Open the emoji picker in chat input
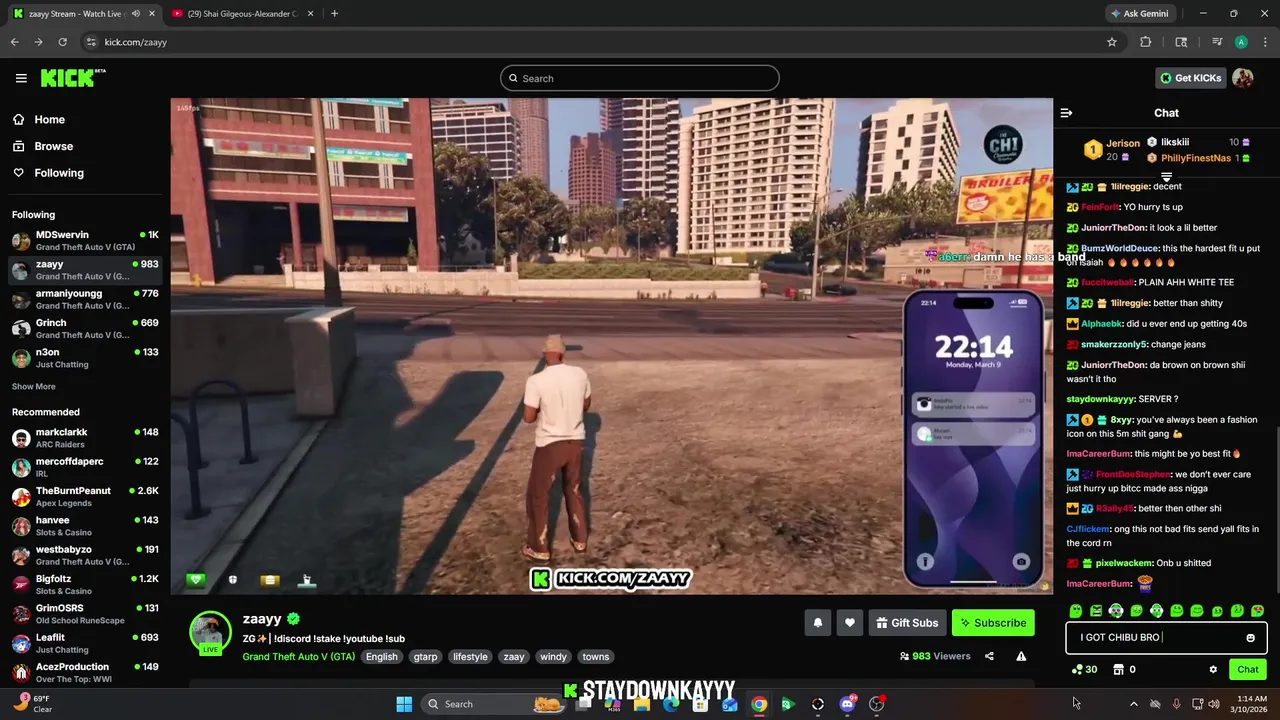 click(x=1250, y=638)
